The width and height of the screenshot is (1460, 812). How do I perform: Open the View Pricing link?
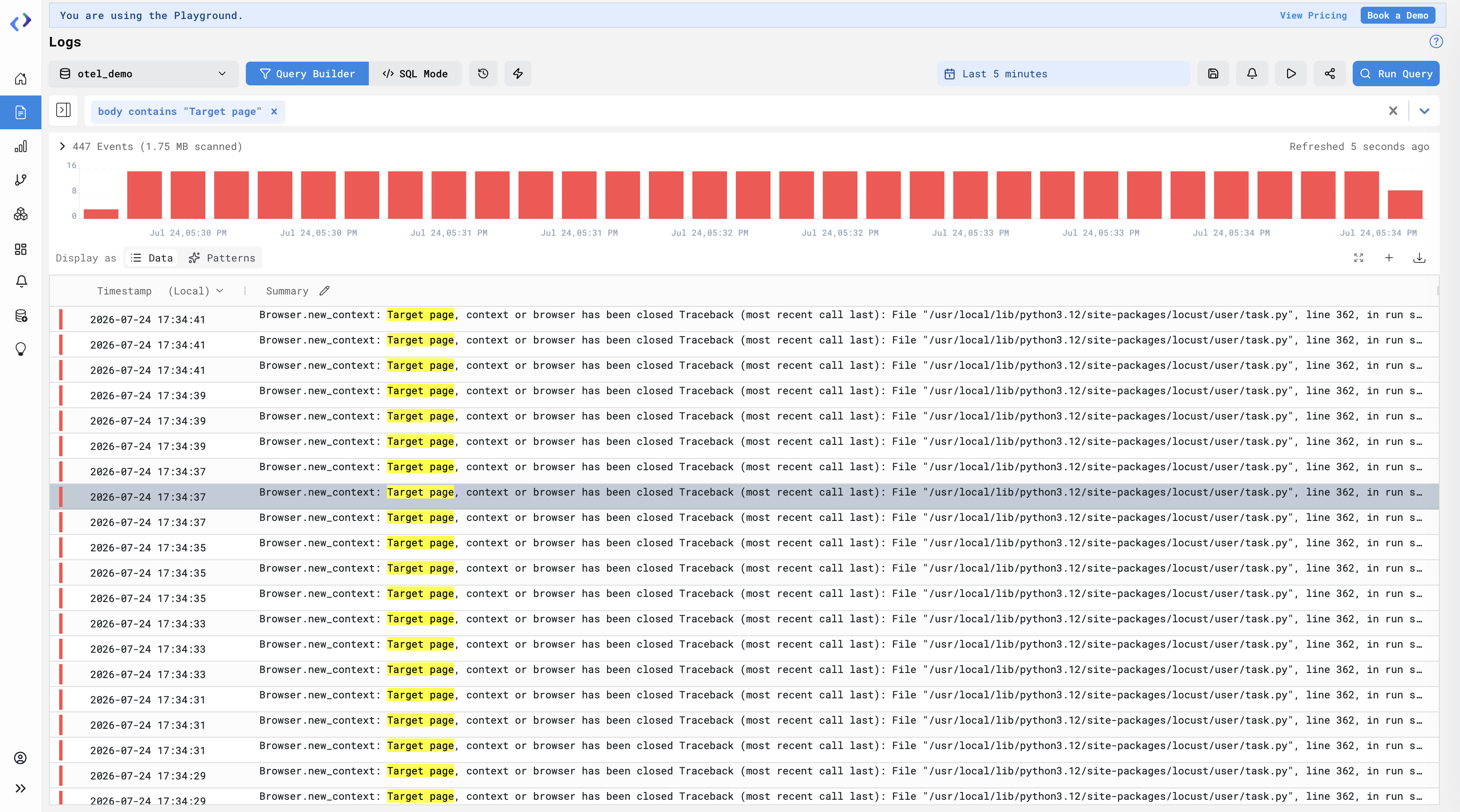coord(1313,15)
